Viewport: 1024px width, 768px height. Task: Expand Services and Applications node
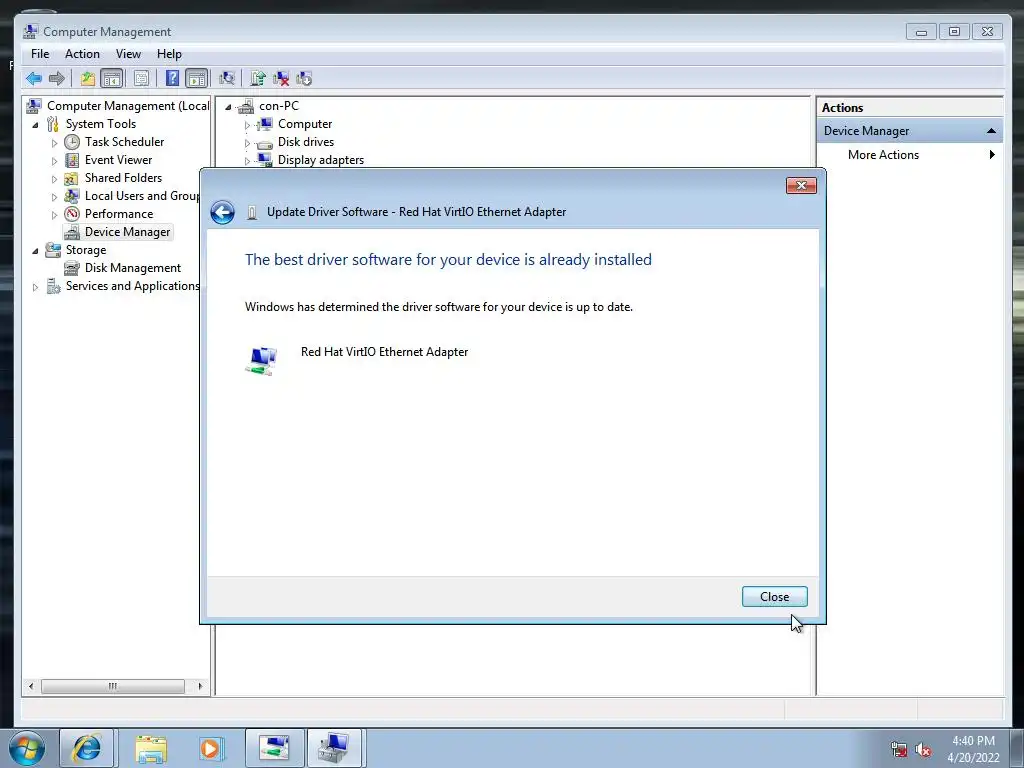click(x=35, y=287)
